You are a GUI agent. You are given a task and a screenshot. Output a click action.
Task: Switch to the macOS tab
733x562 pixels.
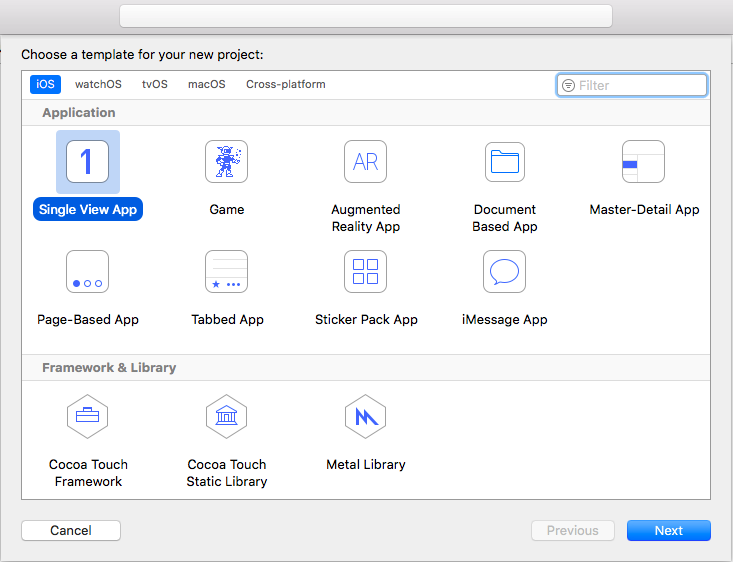pos(207,85)
